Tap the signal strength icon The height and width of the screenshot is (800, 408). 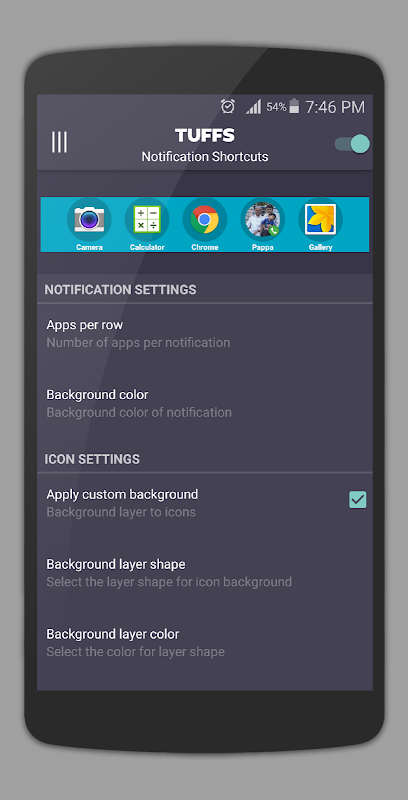coord(253,107)
